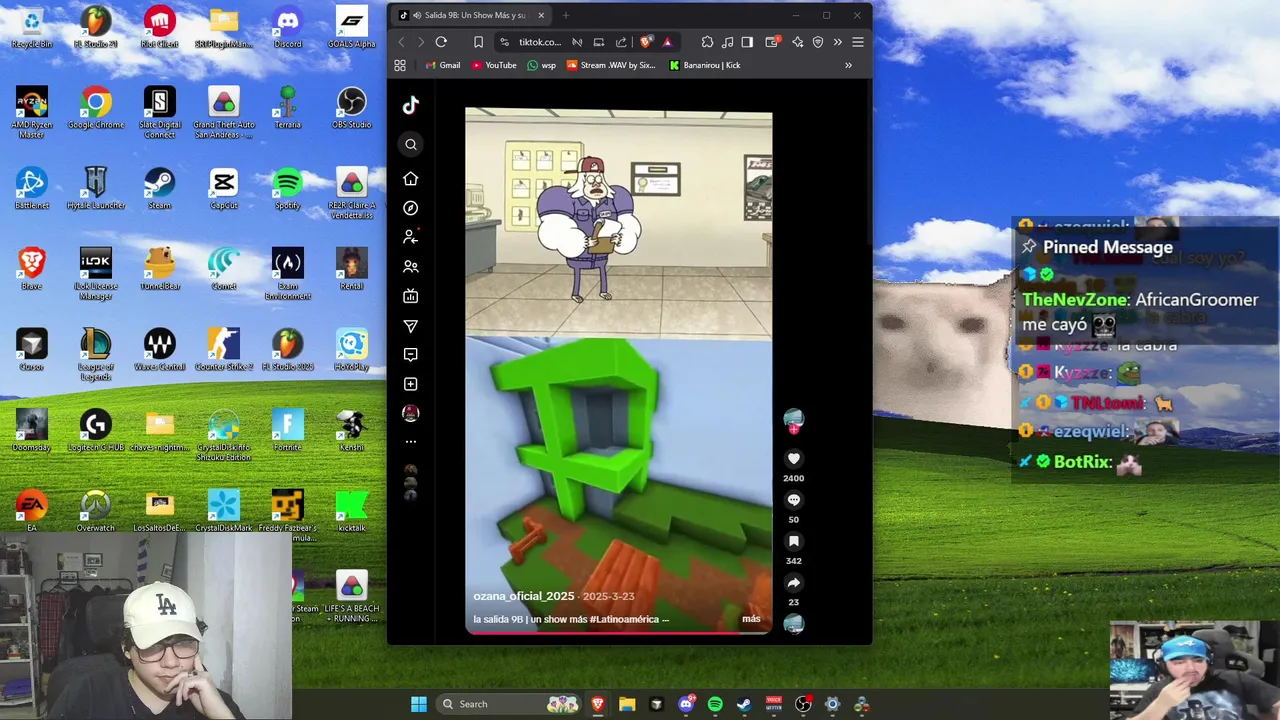The height and width of the screenshot is (720, 1280).
Task: Open TikTok Messages paper-plane icon
Action: click(x=410, y=326)
